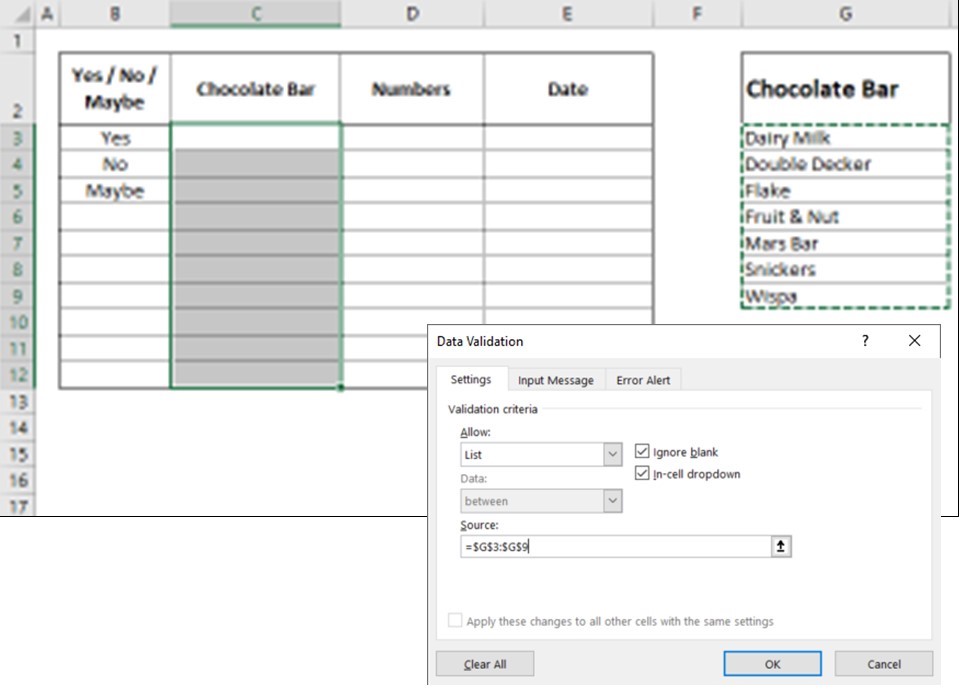960x690 pixels.
Task: Toggle the Ignore blank checkbox
Action: 642,452
